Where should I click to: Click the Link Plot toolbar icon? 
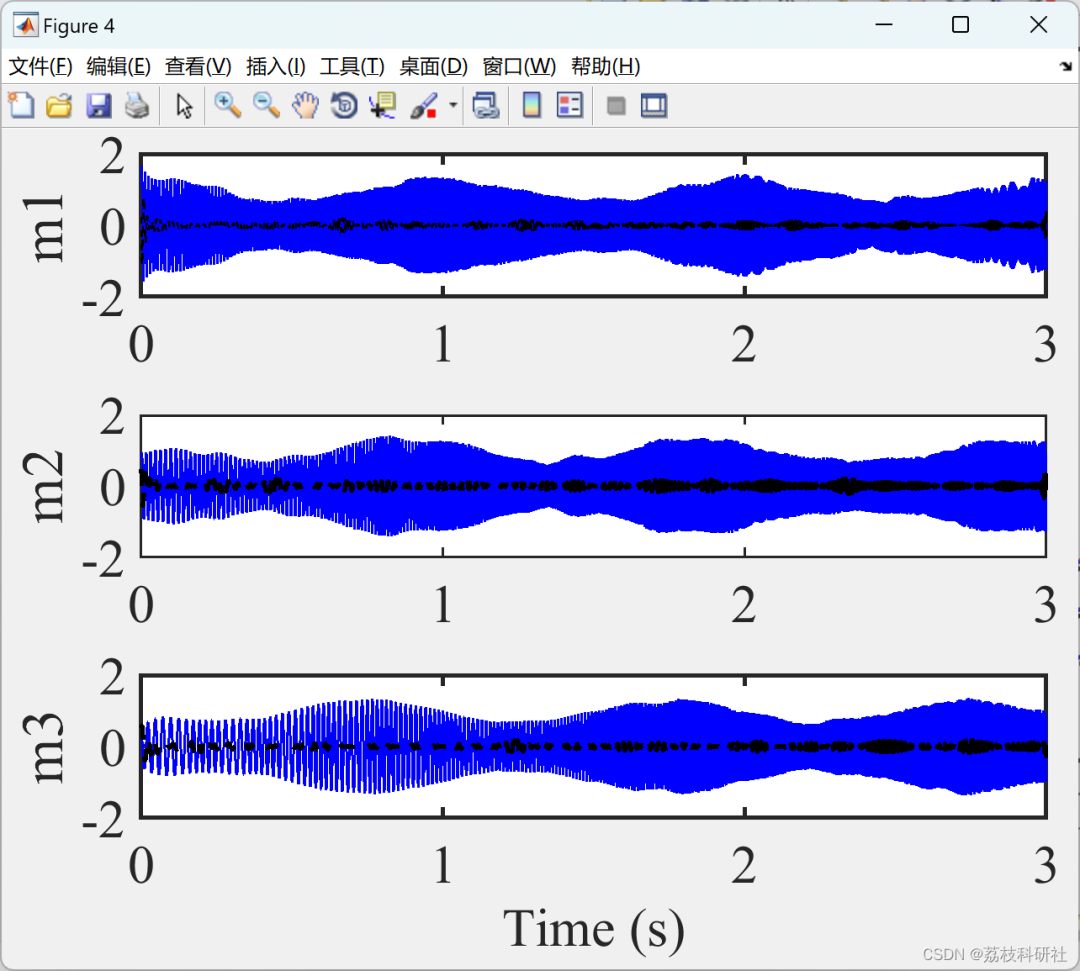point(486,106)
